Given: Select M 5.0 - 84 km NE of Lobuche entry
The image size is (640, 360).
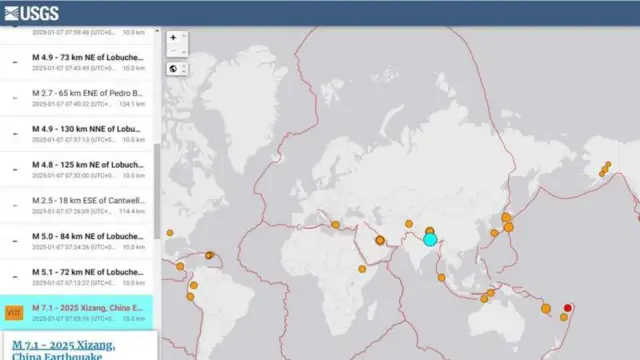Looking at the screenshot, I should point(77,241).
